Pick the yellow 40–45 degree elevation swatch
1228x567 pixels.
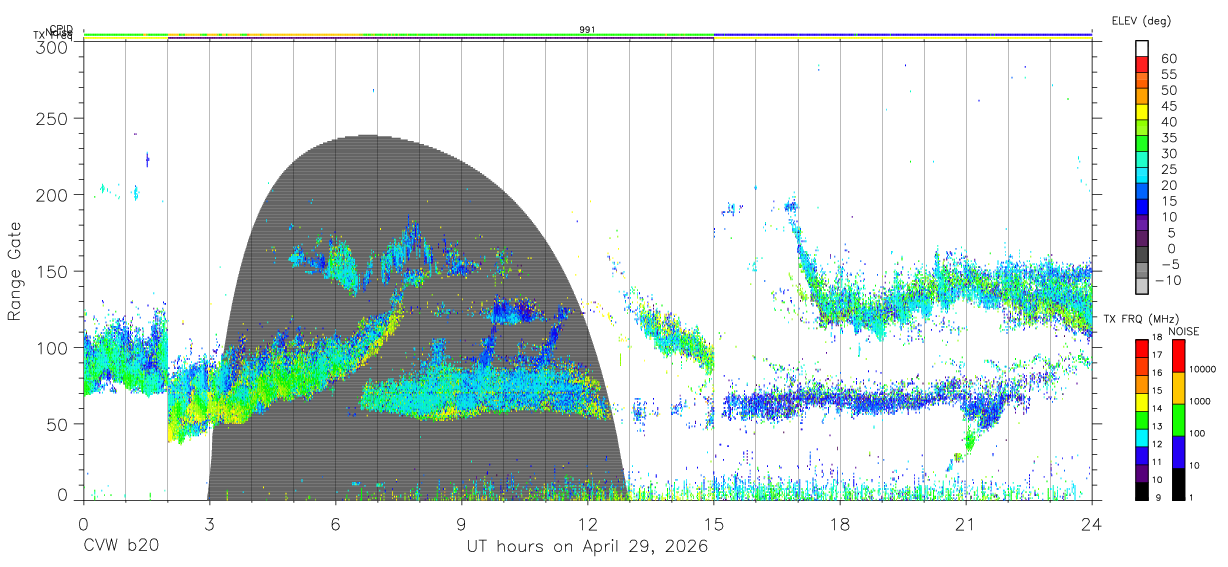click(1142, 113)
